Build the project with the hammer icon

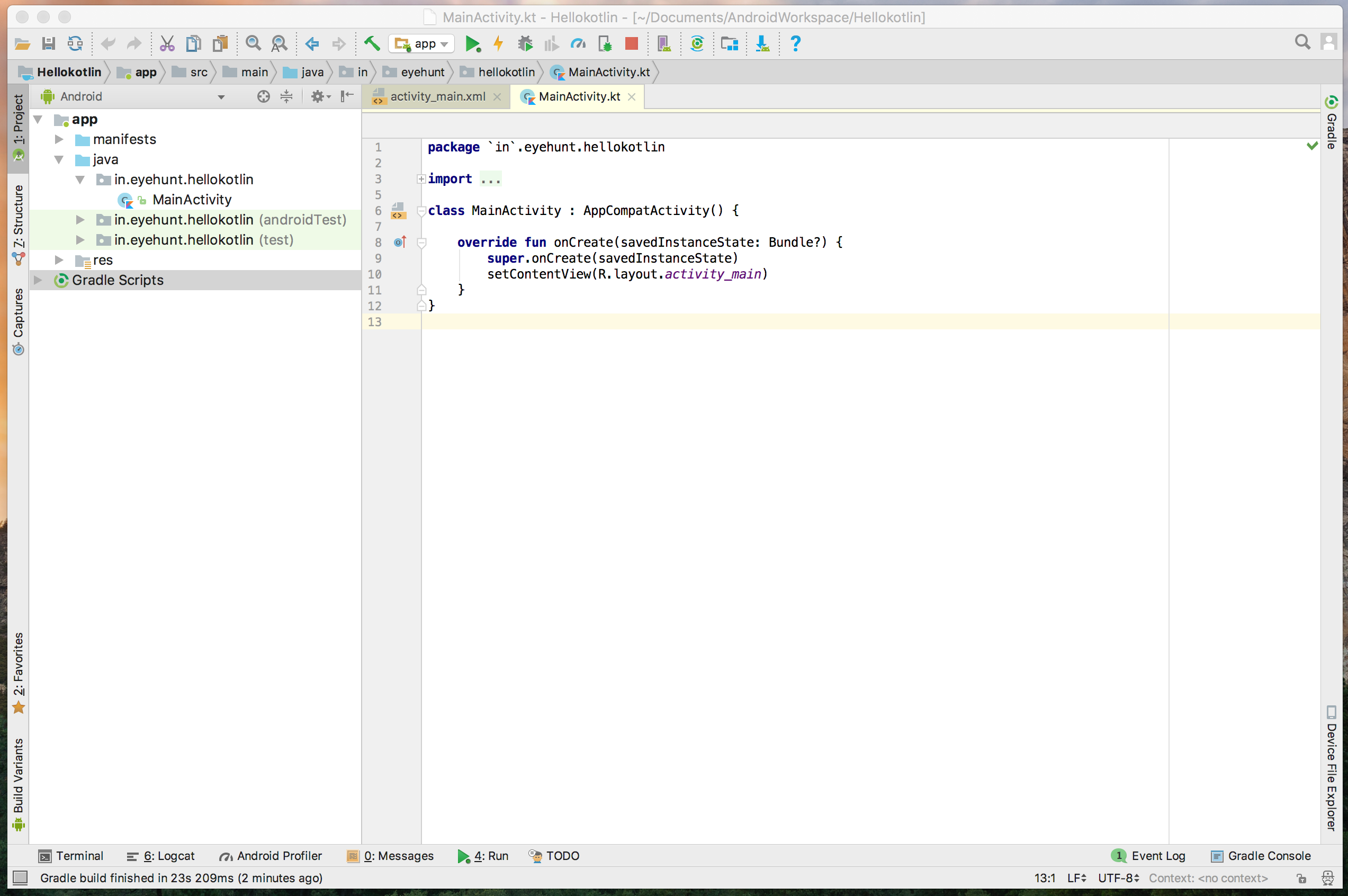[x=372, y=43]
